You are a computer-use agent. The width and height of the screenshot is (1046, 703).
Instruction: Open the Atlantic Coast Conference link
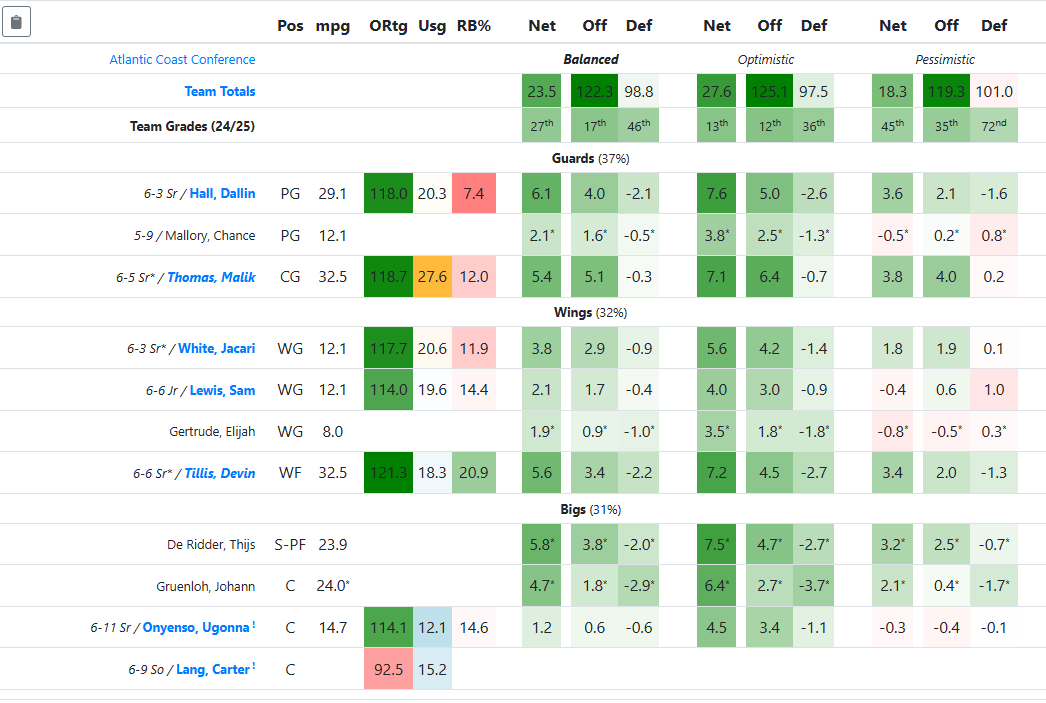182,59
